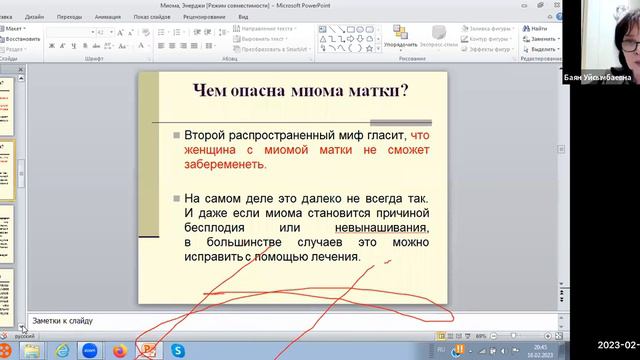The height and width of the screenshot is (360, 640).
Task: Toggle italic formatting (К) in the ribbon
Action: [x=62, y=46]
